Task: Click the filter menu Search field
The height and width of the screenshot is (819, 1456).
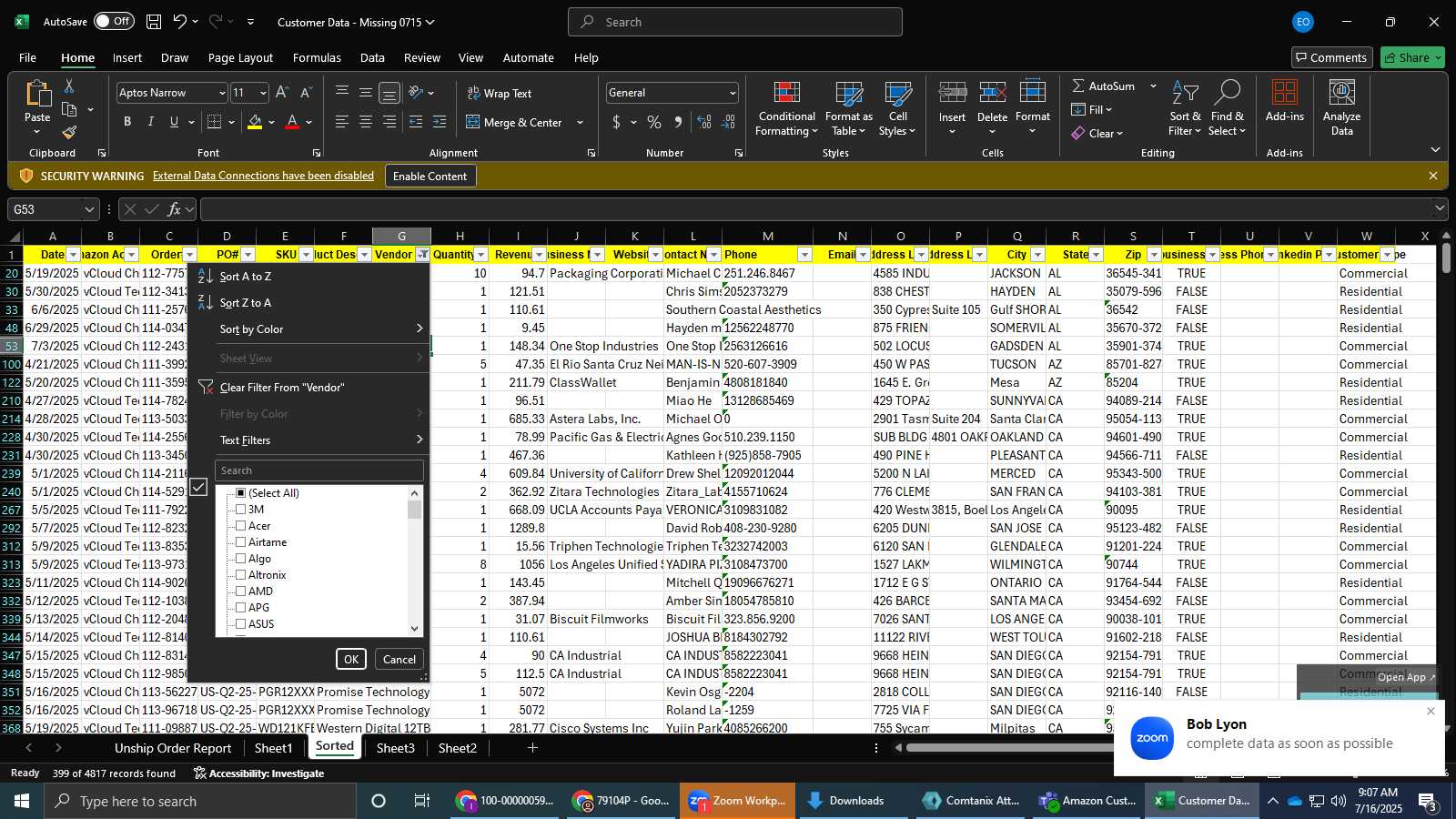Action: point(319,470)
